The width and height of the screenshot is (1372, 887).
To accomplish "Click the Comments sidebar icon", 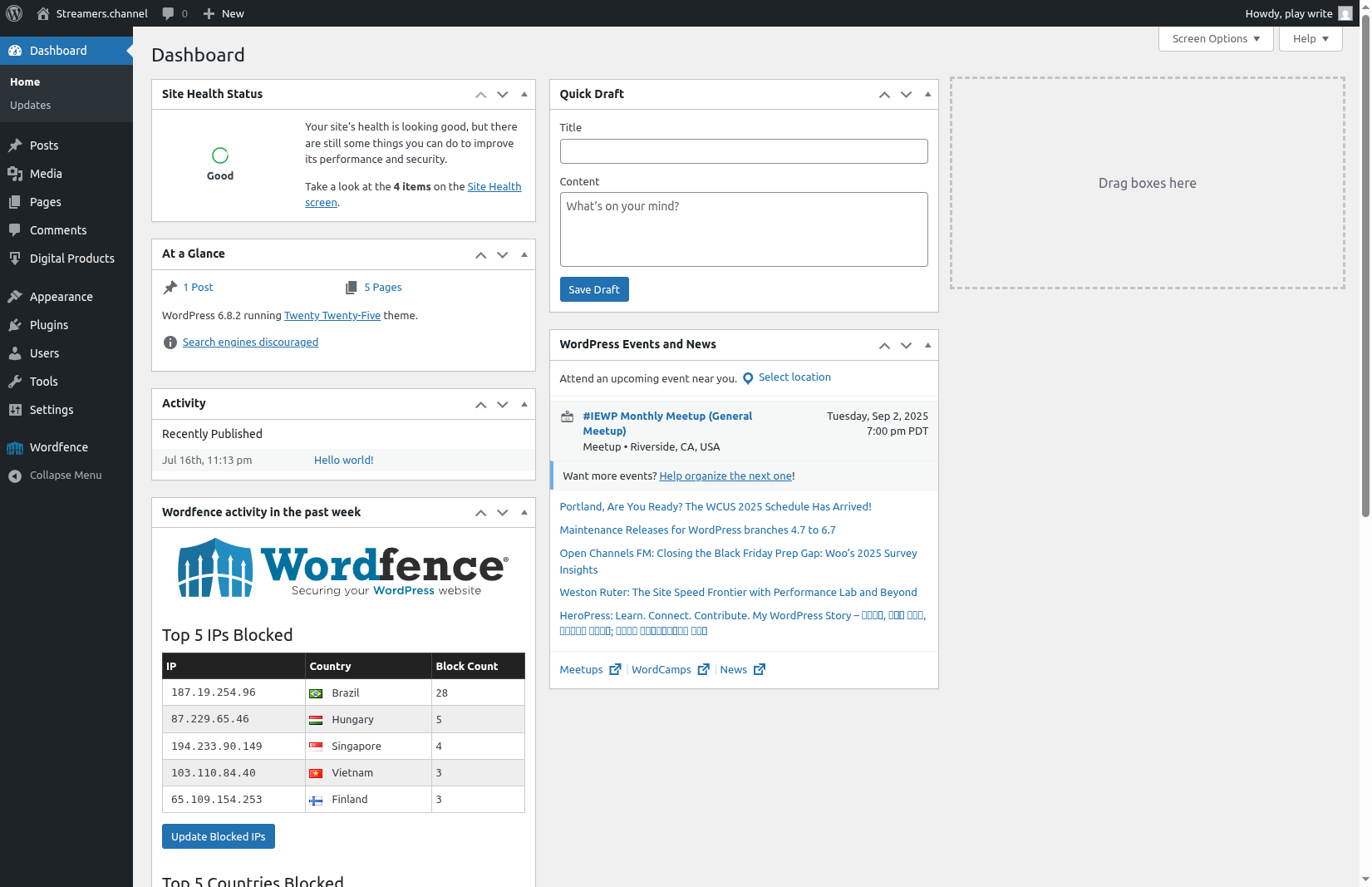I will [x=15, y=230].
